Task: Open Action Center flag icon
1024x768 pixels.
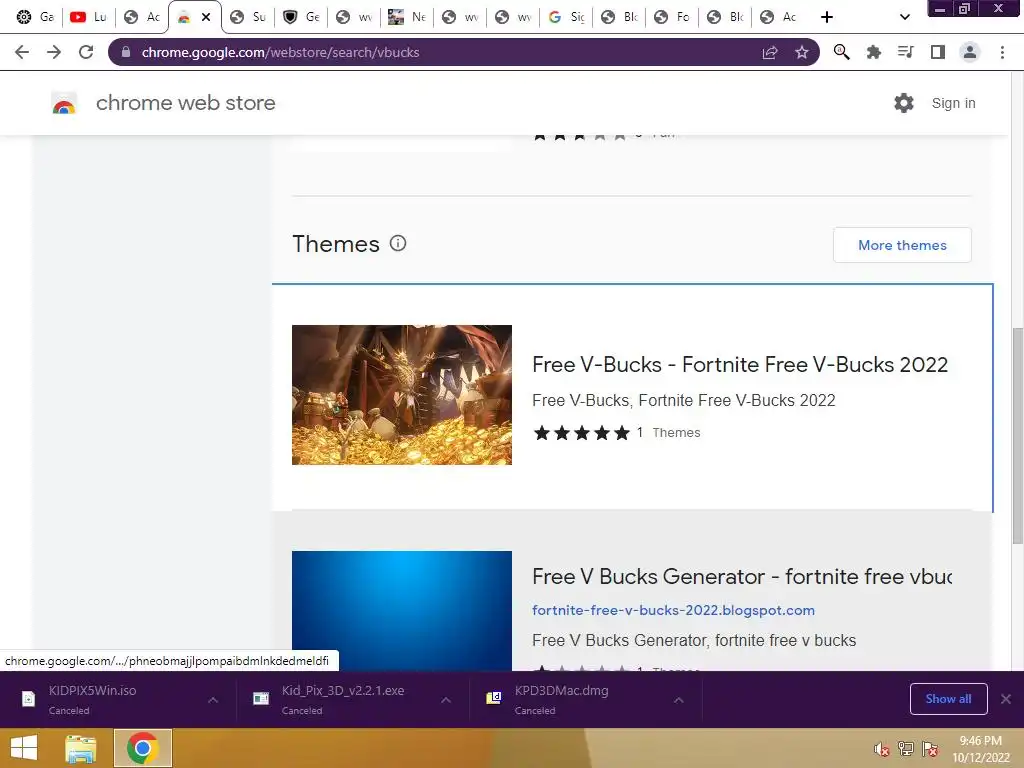Action: coord(930,749)
